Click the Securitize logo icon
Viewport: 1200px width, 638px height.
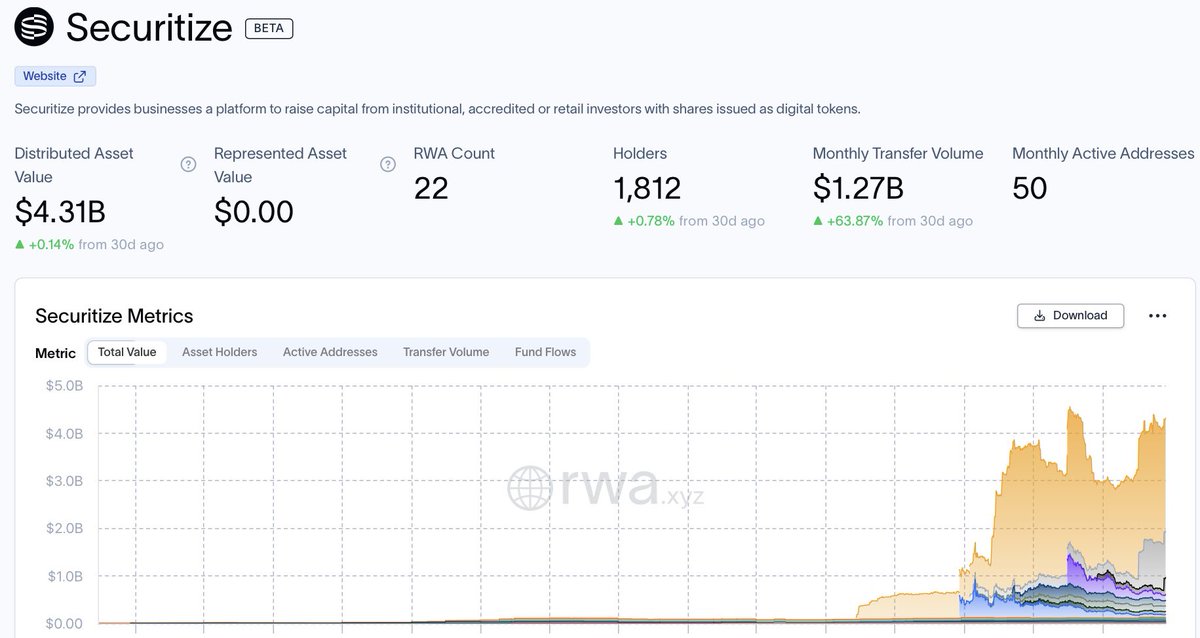tap(34, 27)
